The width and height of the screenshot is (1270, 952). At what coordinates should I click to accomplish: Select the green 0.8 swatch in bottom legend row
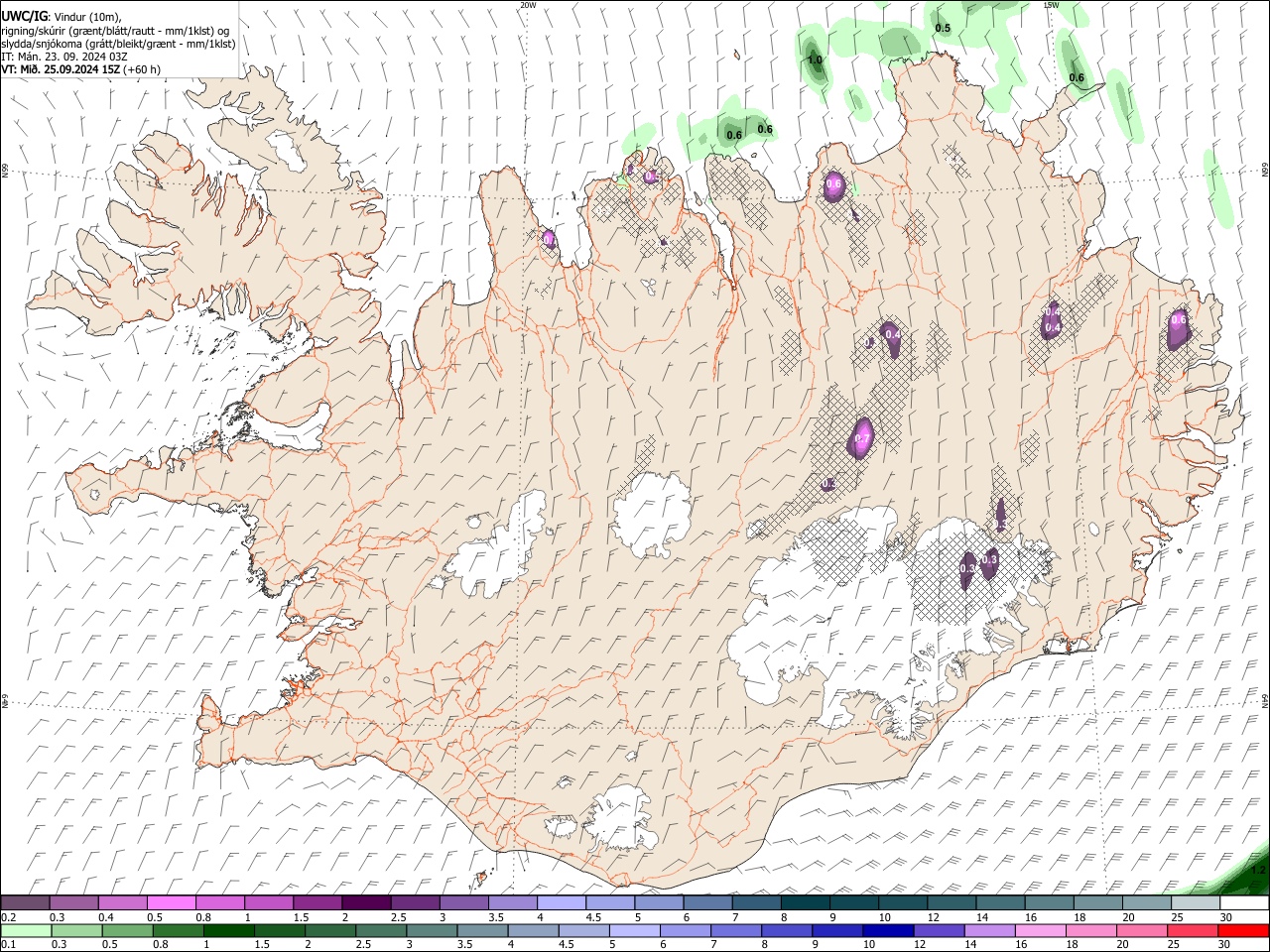click(178, 931)
